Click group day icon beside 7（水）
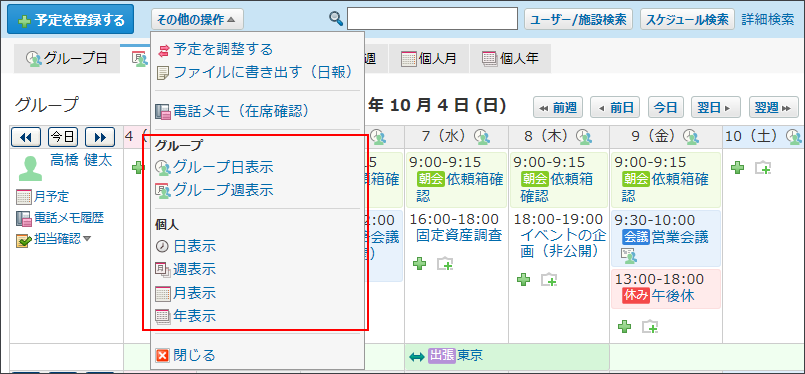Image resolution: width=805 pixels, height=374 pixels. [481, 136]
